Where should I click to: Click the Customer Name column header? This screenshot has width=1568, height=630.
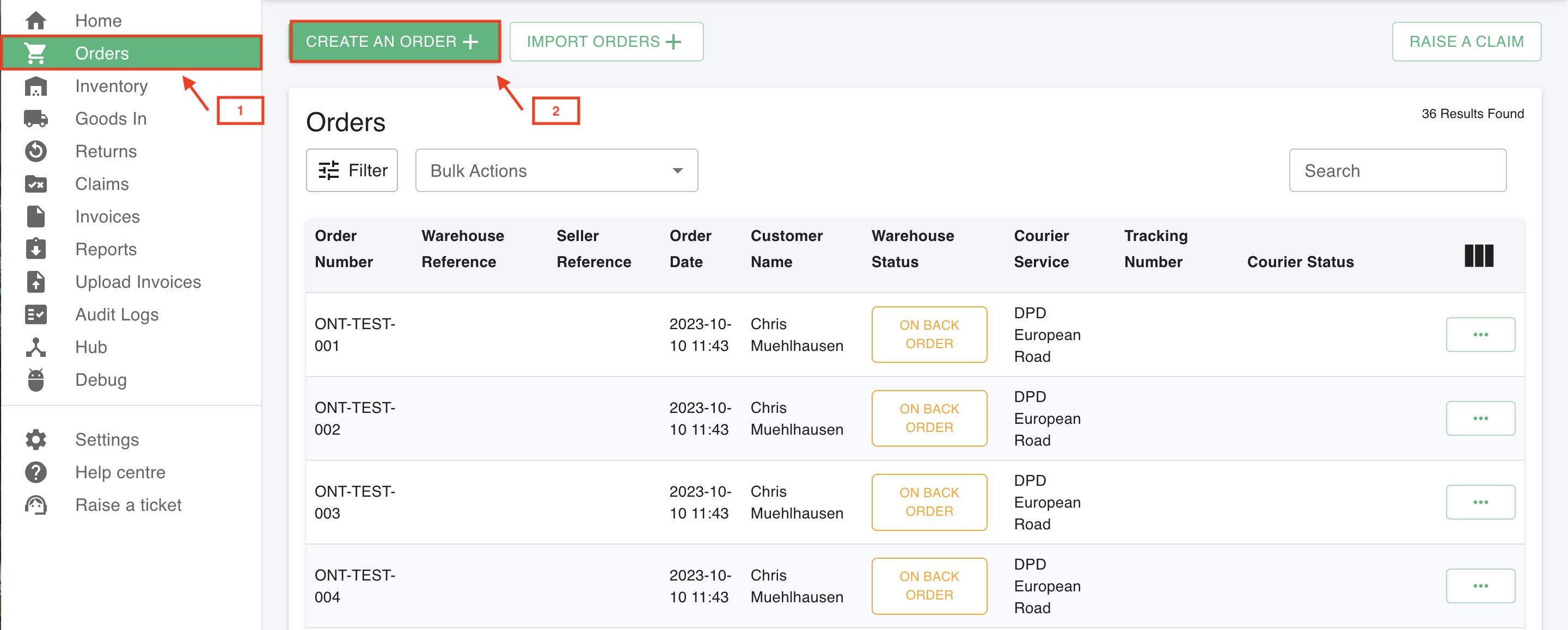point(786,249)
